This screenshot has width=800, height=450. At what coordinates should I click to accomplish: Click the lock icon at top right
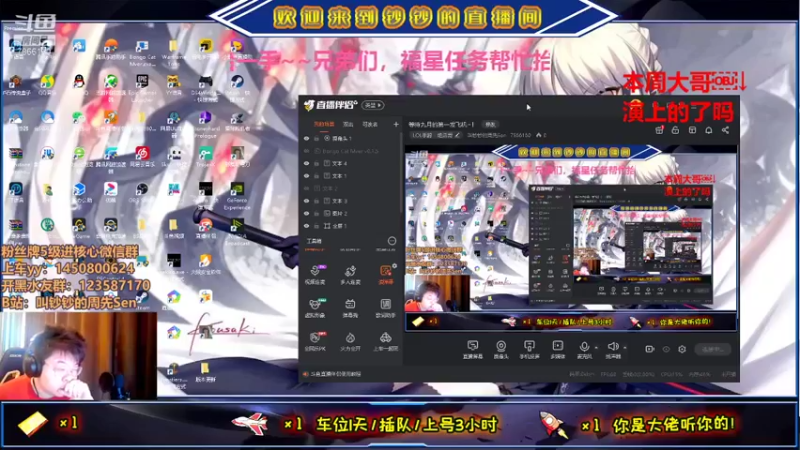click(x=675, y=130)
